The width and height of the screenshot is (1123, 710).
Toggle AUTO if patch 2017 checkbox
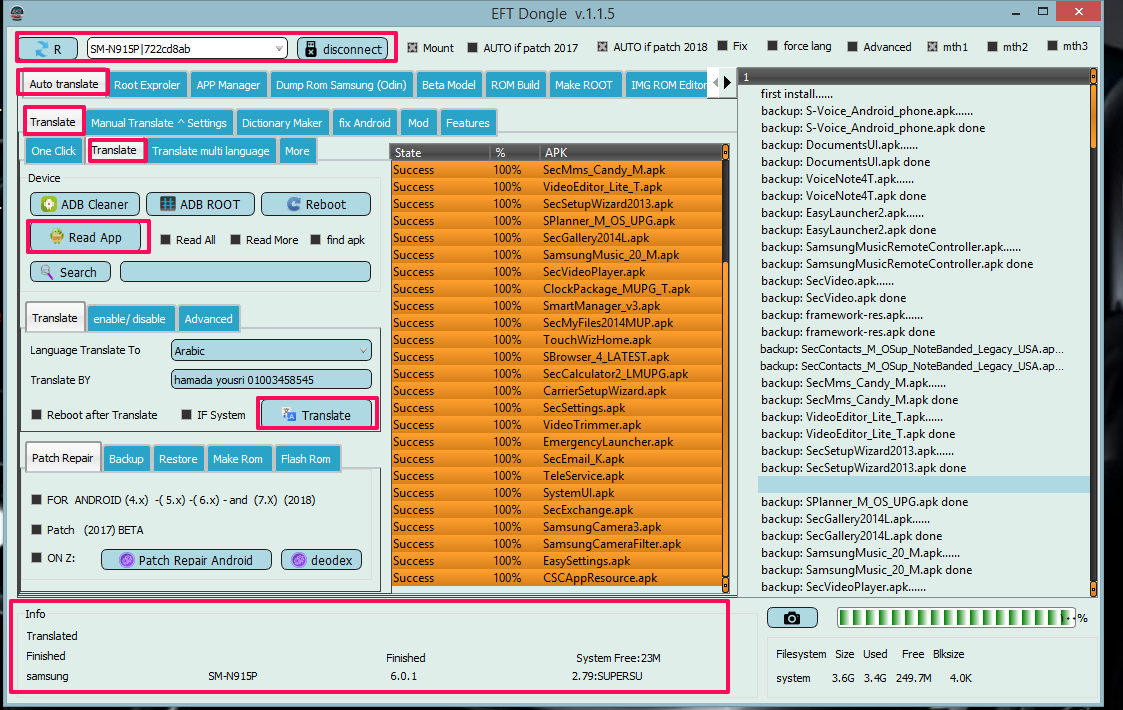click(x=473, y=47)
